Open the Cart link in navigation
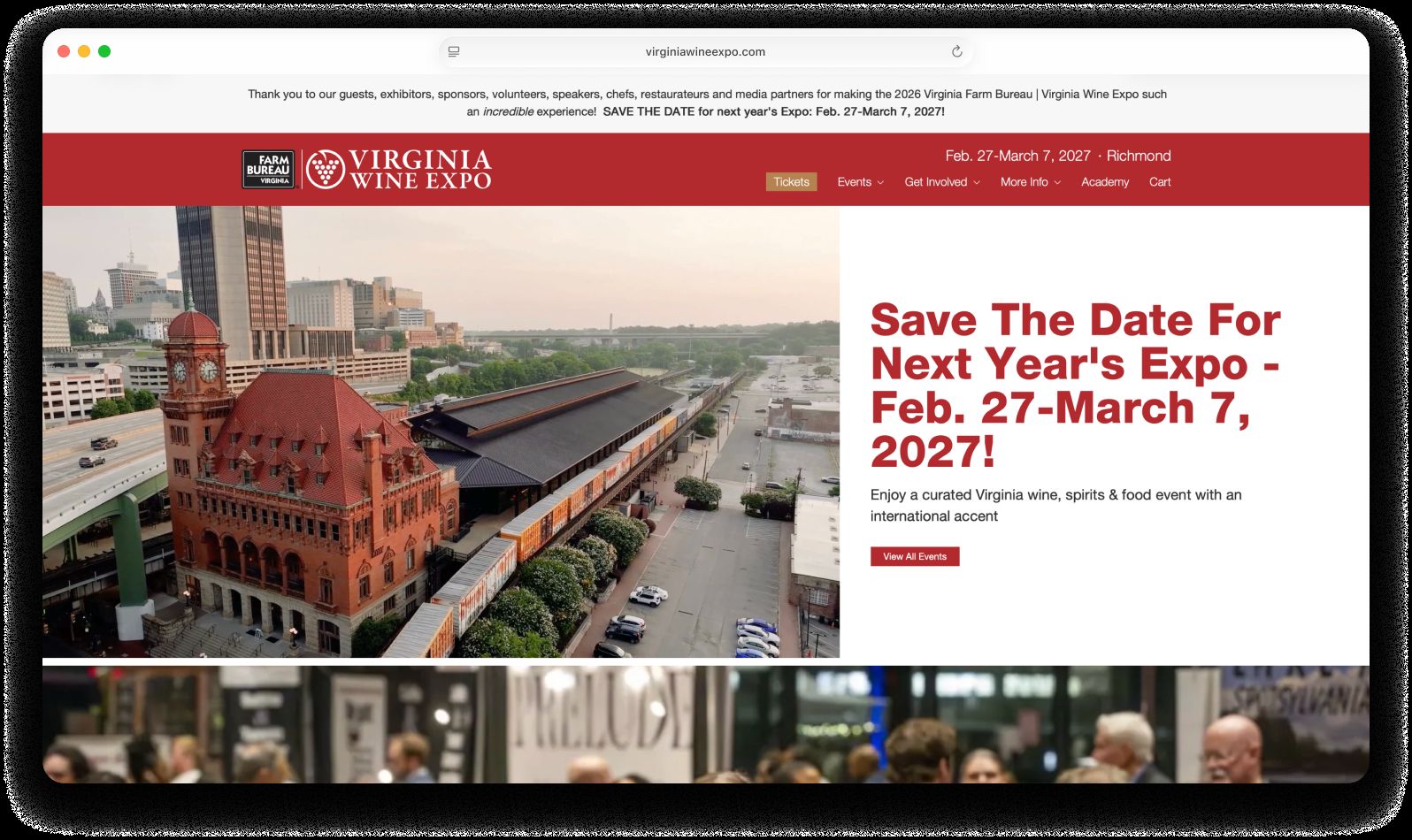The height and width of the screenshot is (840, 1412). click(x=1159, y=182)
